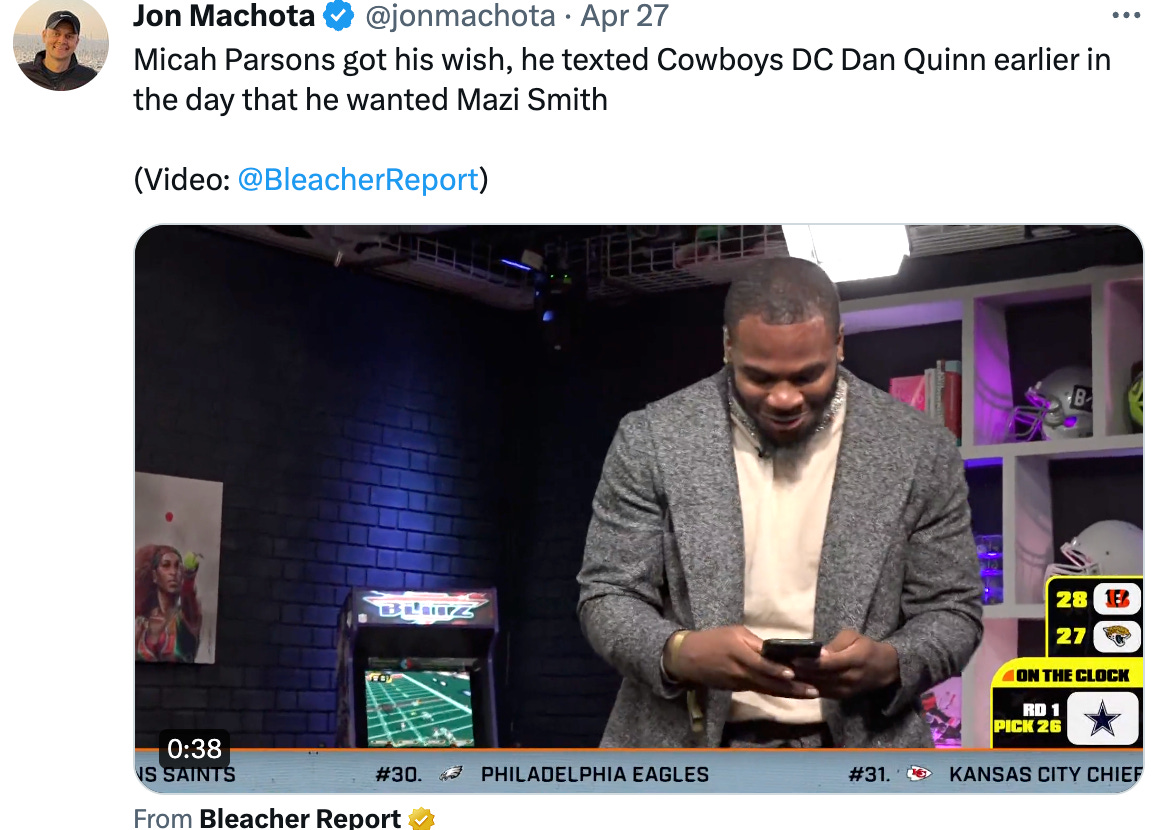
Task: Click the Apr 27 timestamp
Action: pyautogui.click(x=624, y=16)
